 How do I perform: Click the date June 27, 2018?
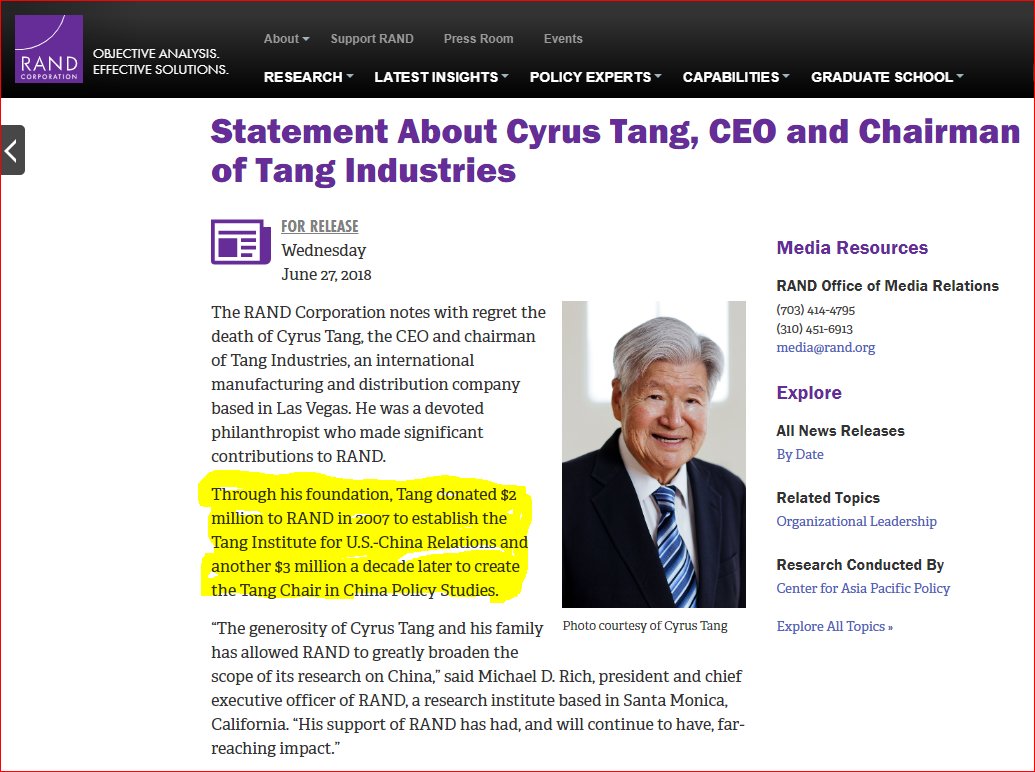click(x=326, y=274)
